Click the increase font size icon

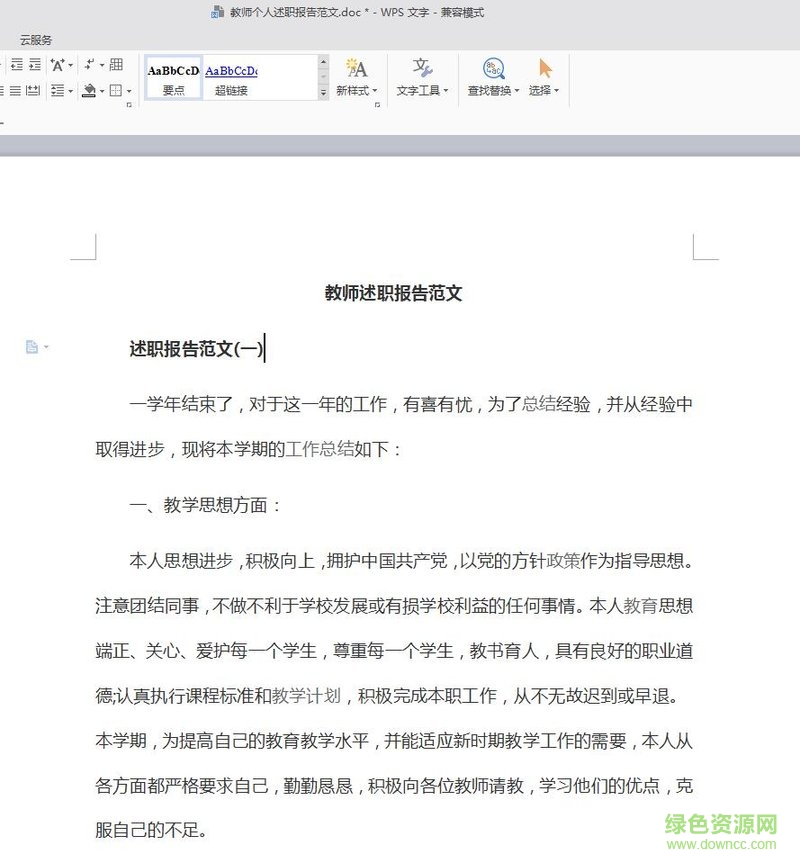(59, 66)
